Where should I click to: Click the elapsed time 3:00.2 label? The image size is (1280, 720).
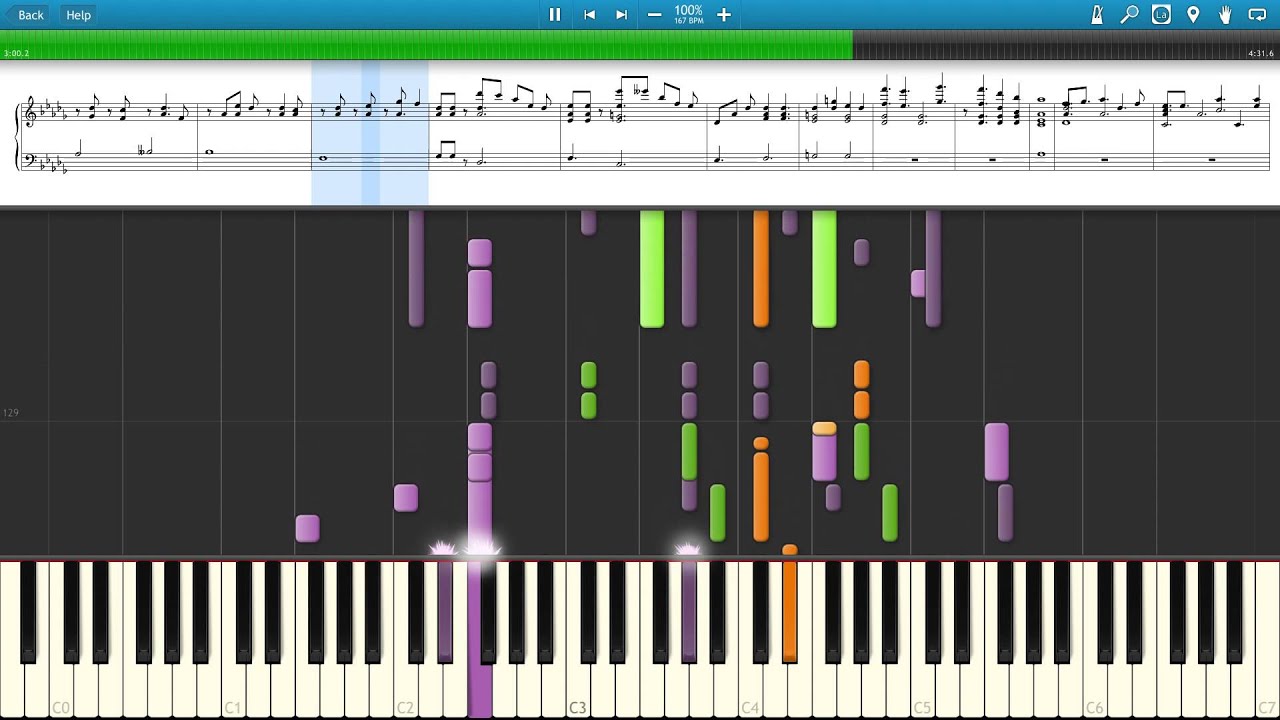(x=17, y=53)
